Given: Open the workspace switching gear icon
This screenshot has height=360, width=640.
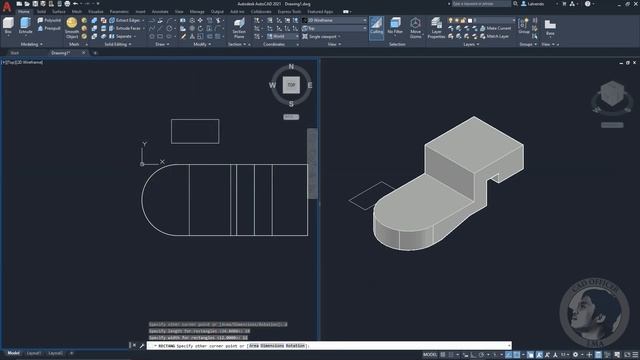Looking at the screenshot, I should tap(575, 355).
